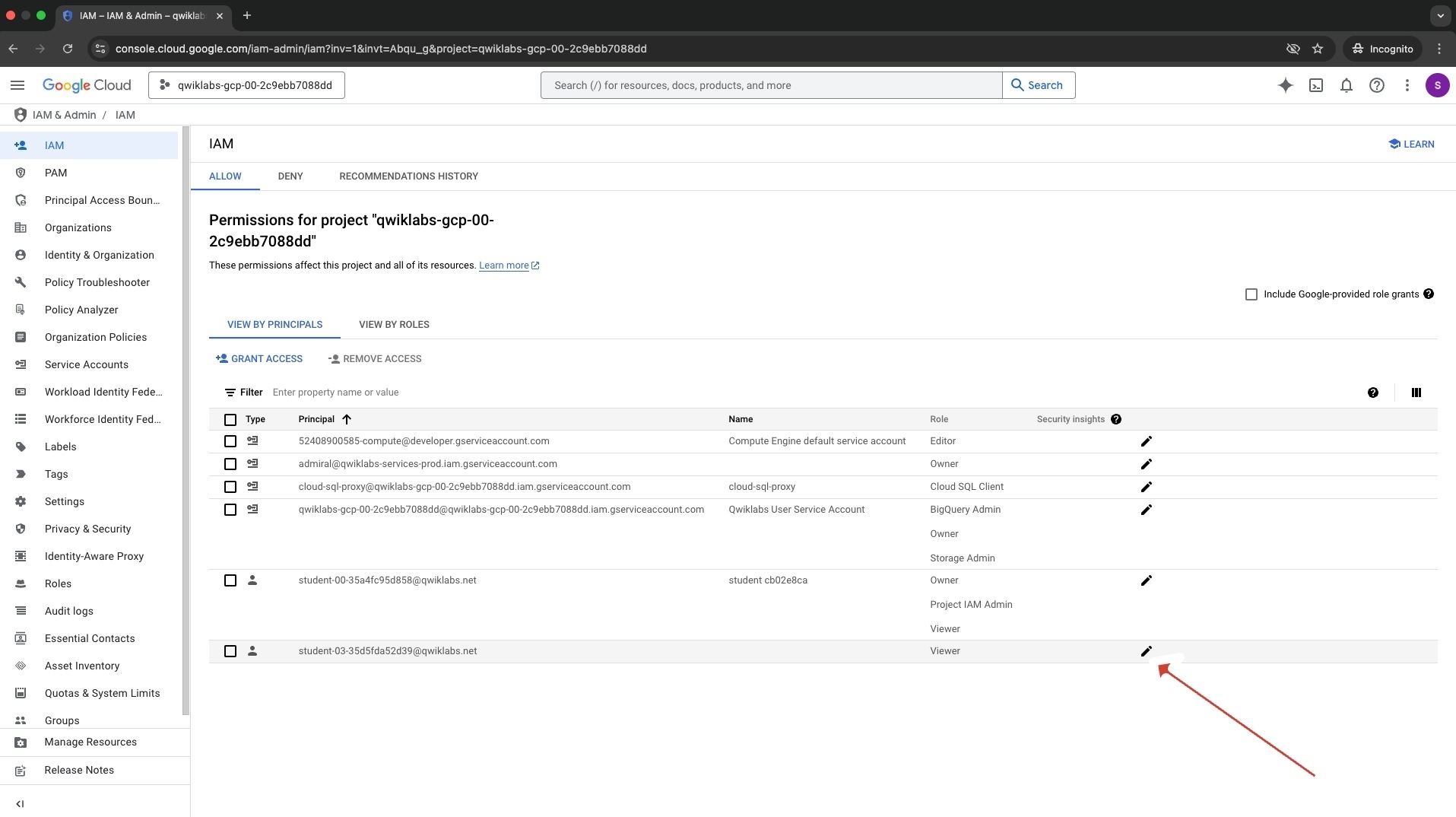Open Manage Resources in sidebar
This screenshot has width=1456, height=817.
pyautogui.click(x=90, y=742)
